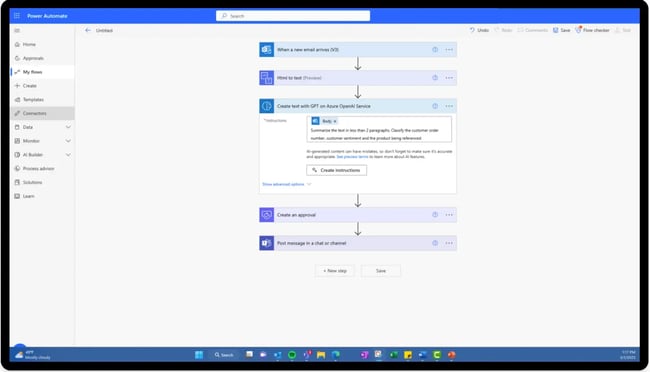
Task: Open the app launcher waffle icon
Action: coord(17,16)
